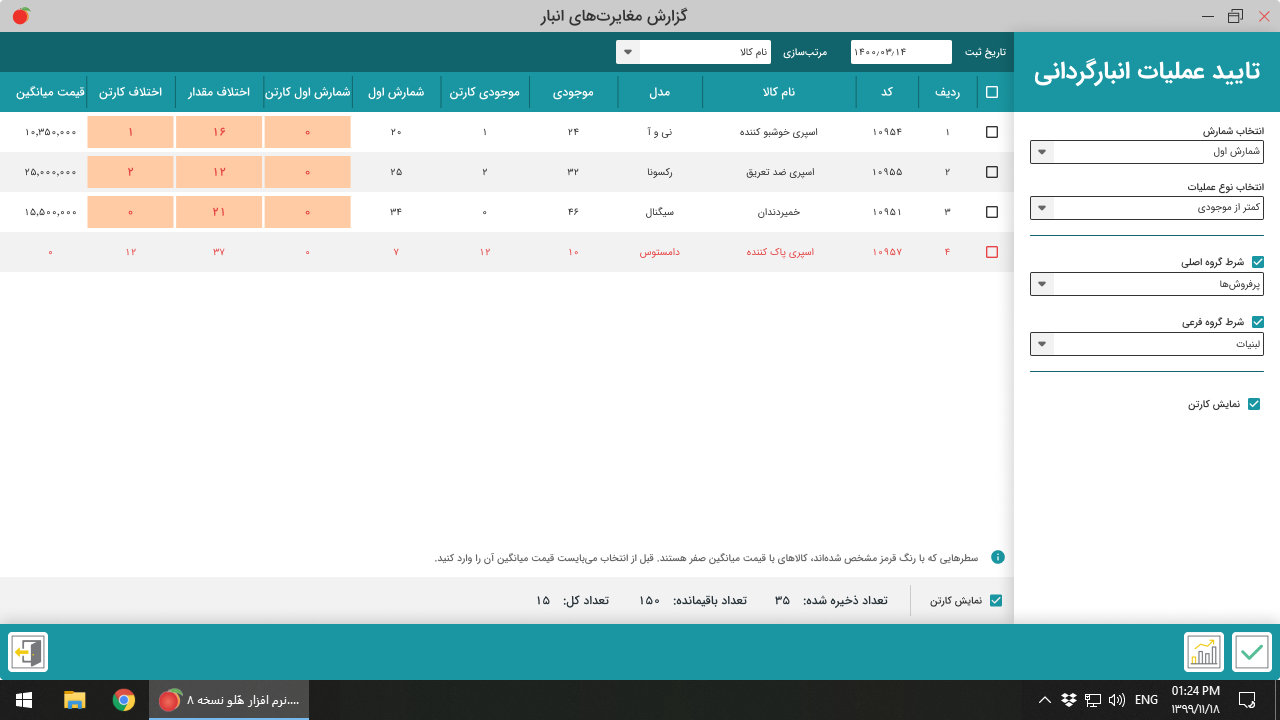Toggle نمایش کارتن checkbox in the bottom summary bar

996,601
